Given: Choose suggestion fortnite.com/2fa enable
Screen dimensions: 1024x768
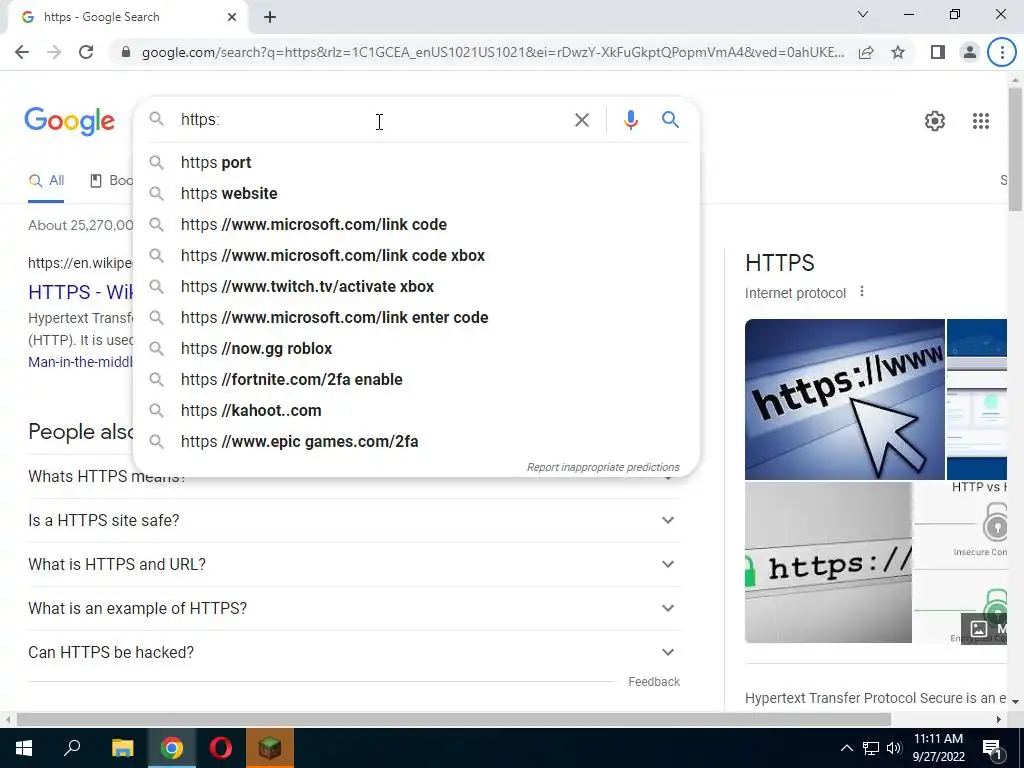Looking at the screenshot, I should click(x=416, y=379).
